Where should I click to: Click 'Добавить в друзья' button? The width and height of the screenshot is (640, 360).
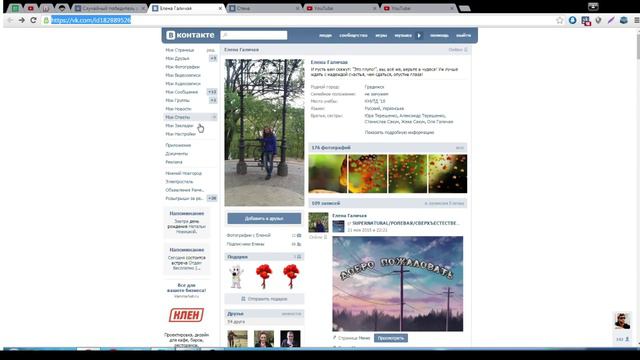[264, 219]
